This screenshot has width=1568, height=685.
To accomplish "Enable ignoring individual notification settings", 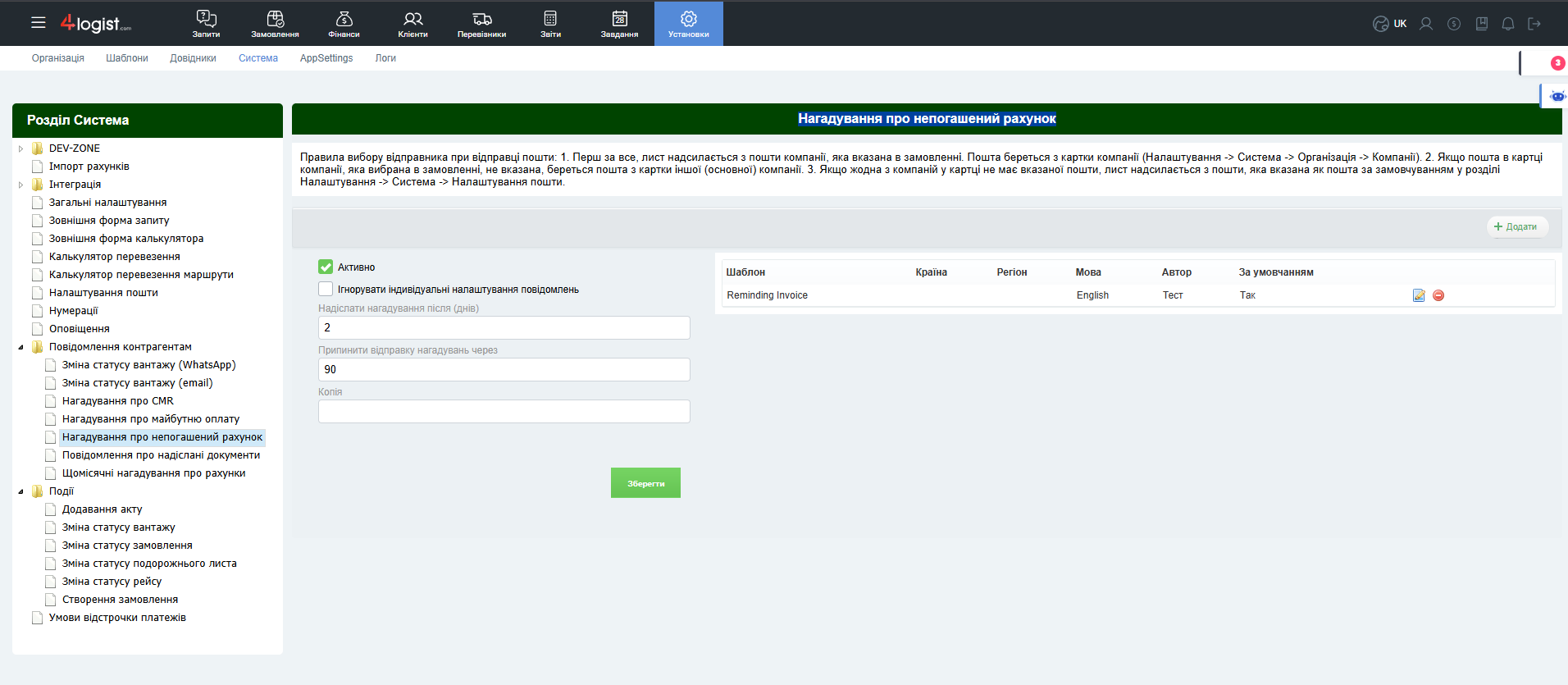I will click(x=326, y=289).
